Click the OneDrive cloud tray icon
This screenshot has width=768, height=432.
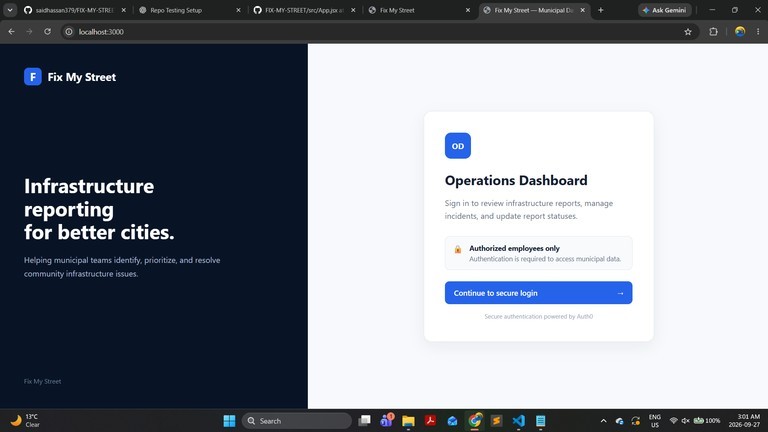point(620,421)
